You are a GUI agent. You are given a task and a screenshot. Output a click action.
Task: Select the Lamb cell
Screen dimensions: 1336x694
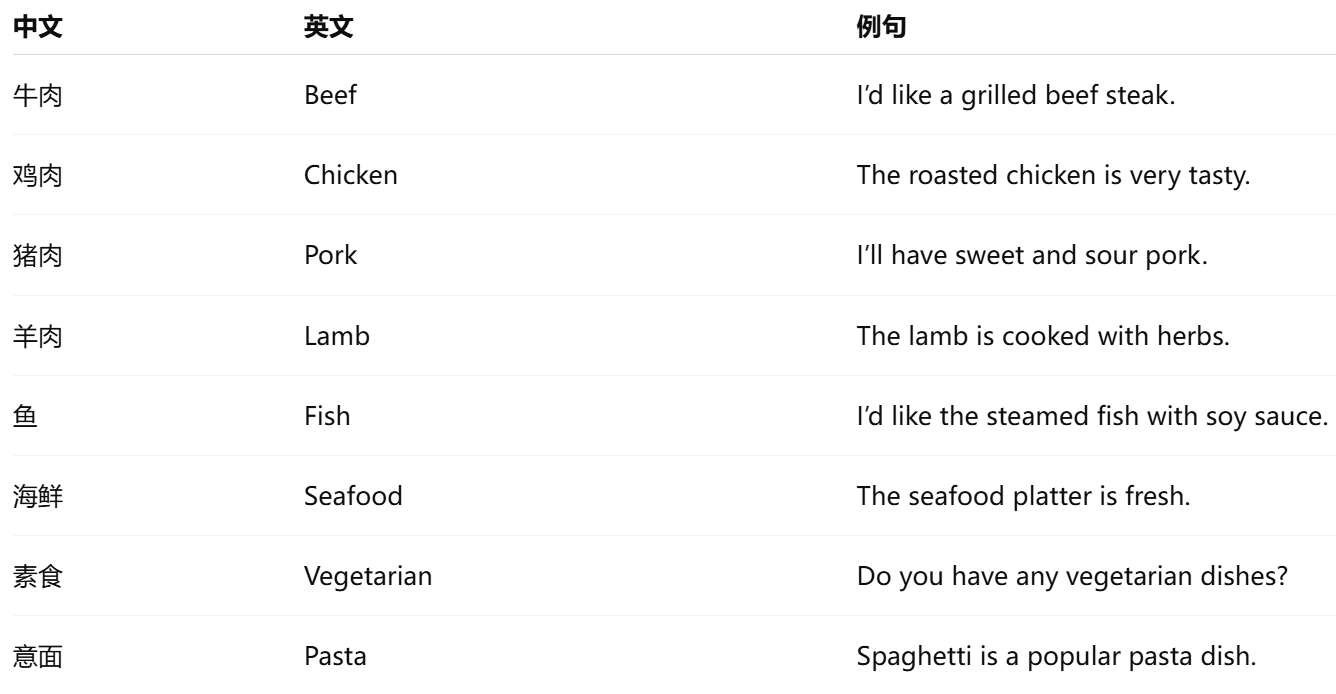coord(337,336)
